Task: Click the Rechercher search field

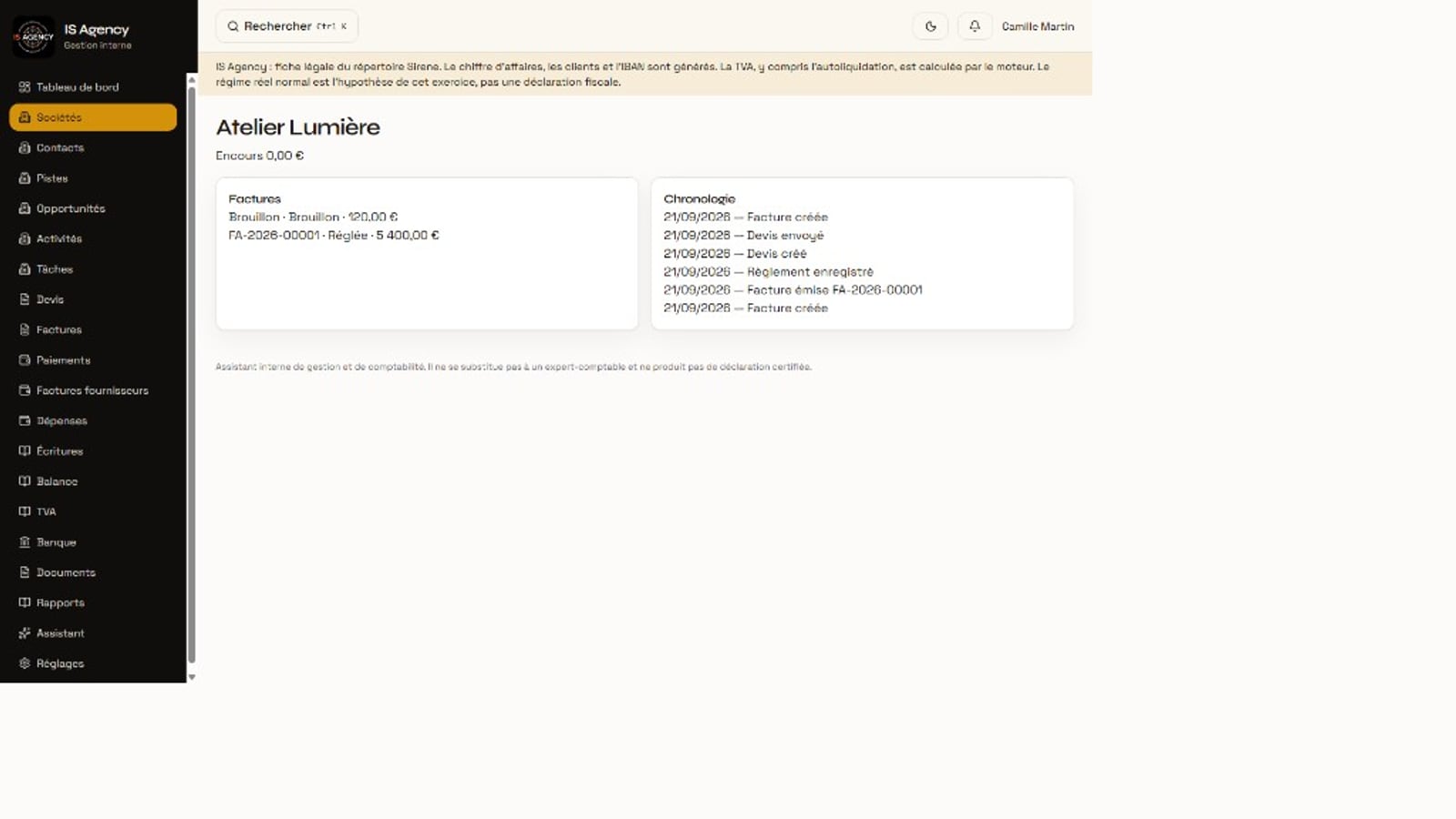Action: pos(287,26)
